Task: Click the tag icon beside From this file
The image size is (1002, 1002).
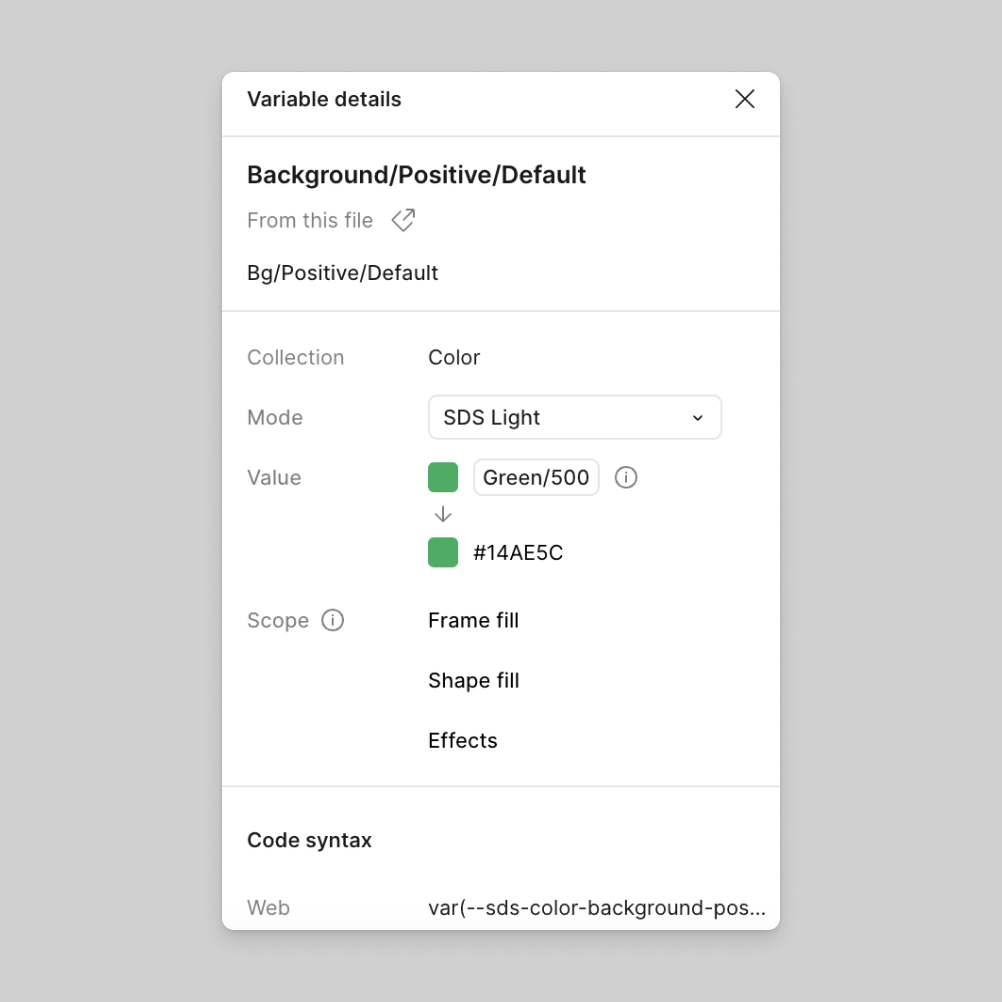Action: click(403, 220)
